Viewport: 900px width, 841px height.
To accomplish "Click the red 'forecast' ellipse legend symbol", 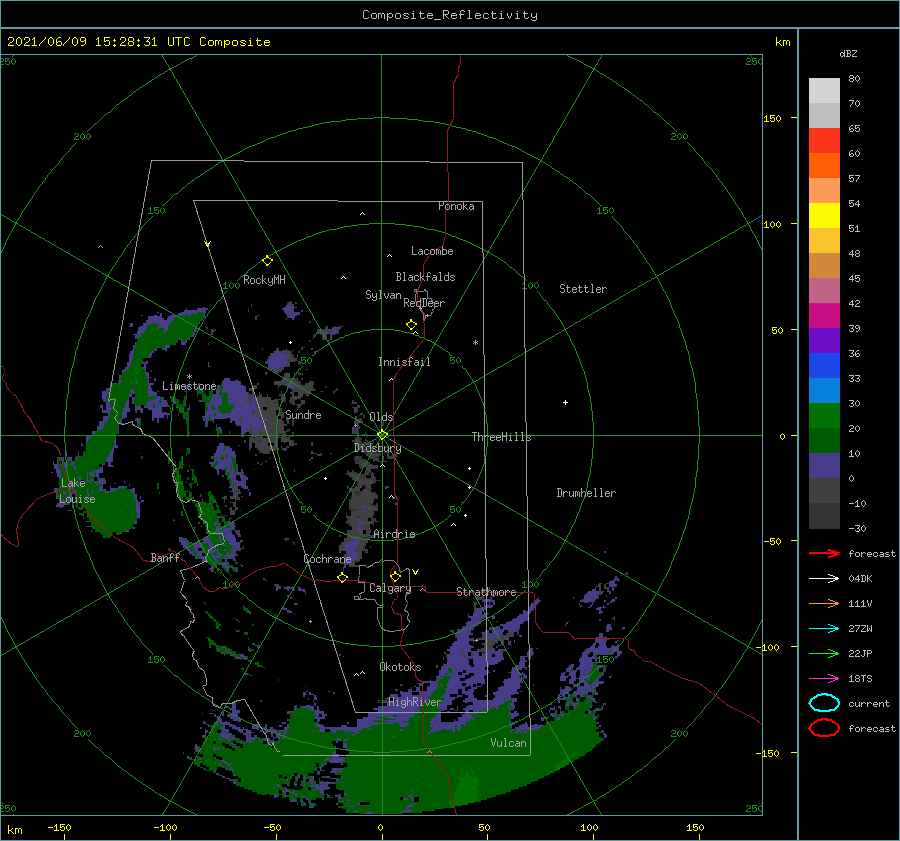I will tap(824, 728).
